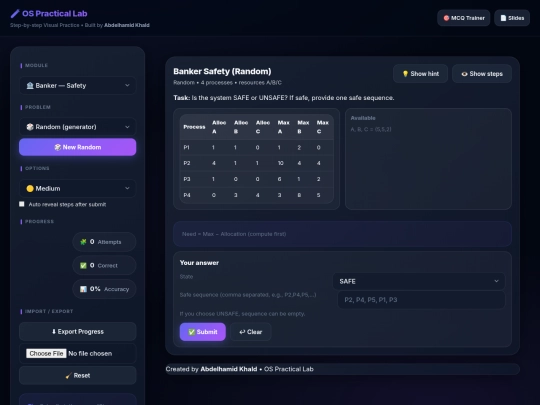This screenshot has width=540, height=405.
Task: Click Abdelhamid Khald name in footer
Action: [x=229, y=369]
